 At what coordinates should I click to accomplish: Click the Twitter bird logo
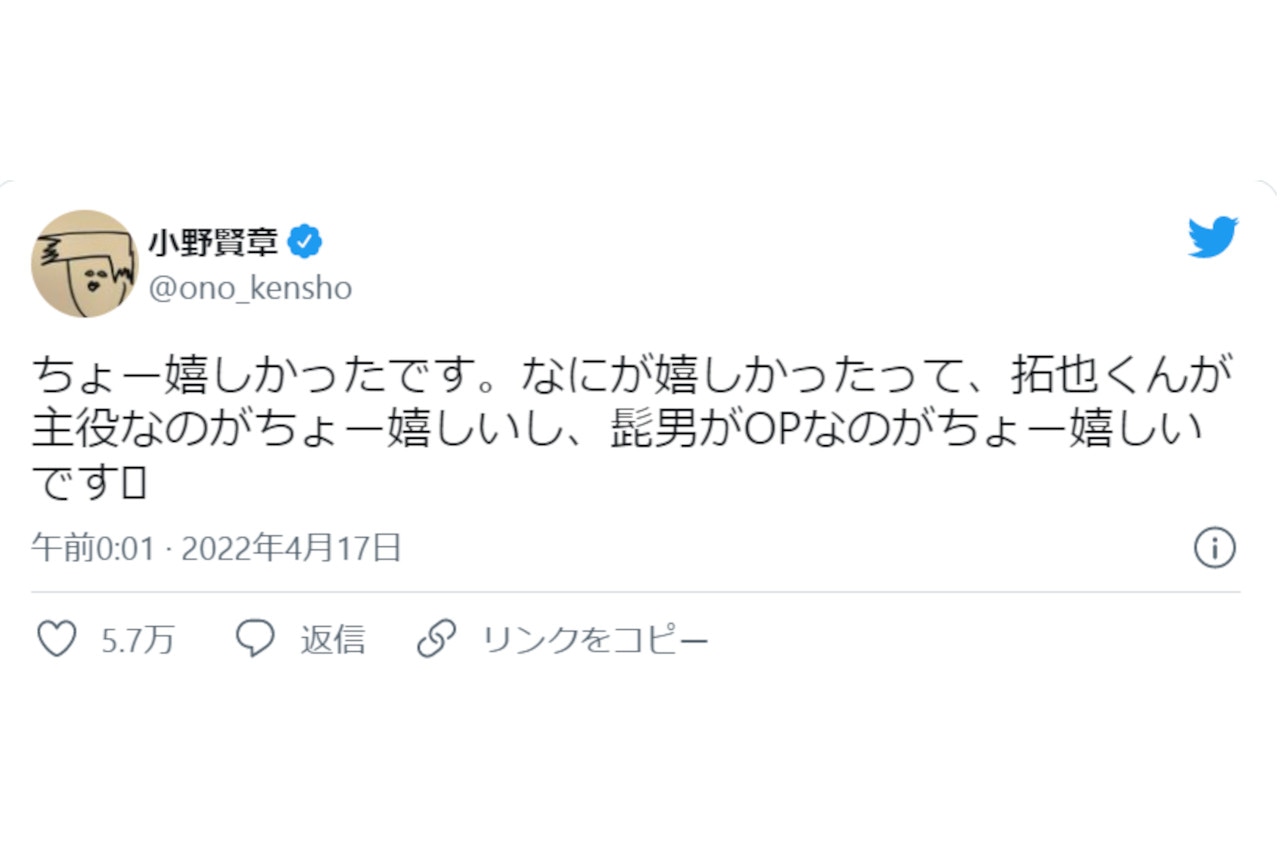(x=1212, y=238)
